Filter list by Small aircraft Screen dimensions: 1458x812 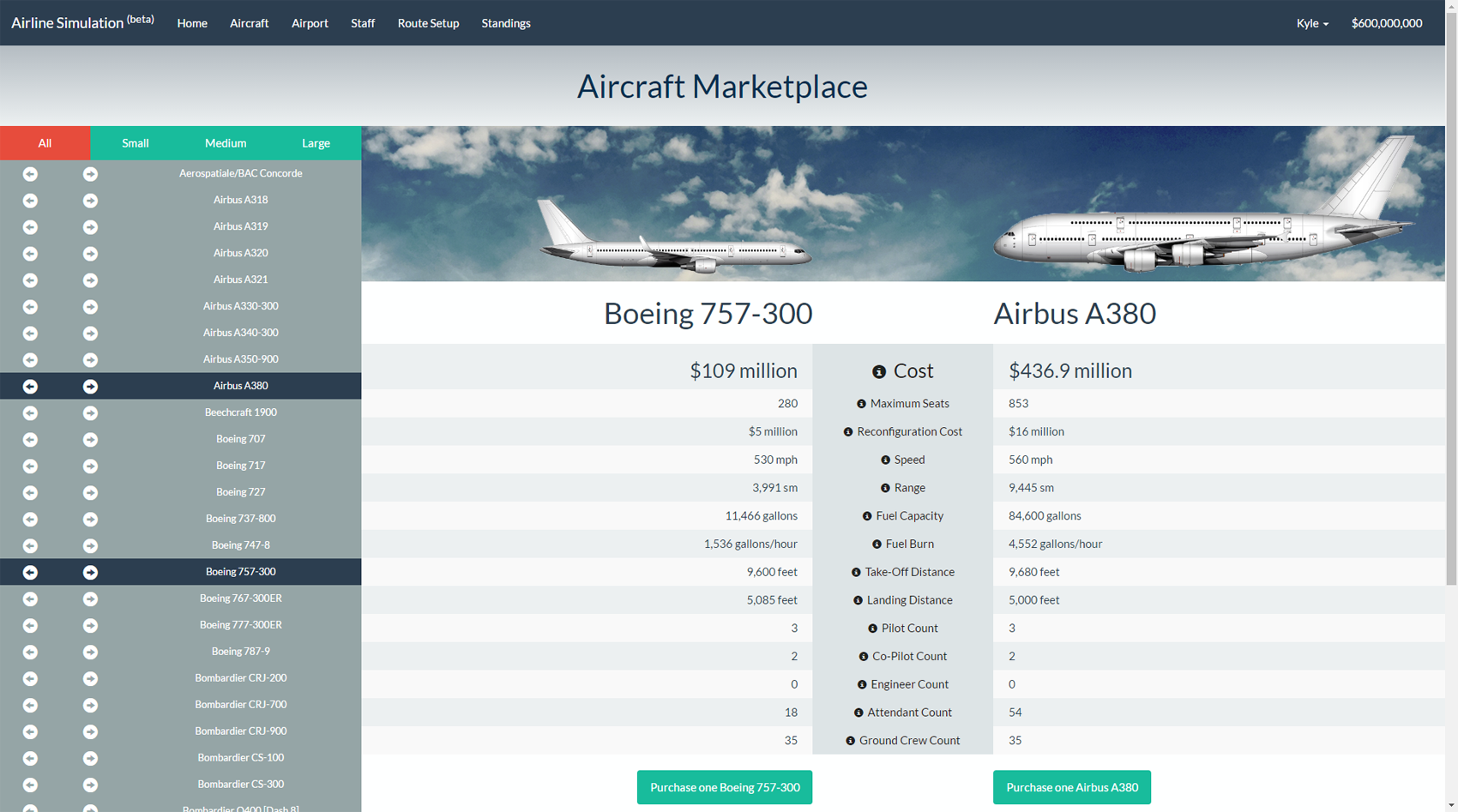coord(136,143)
